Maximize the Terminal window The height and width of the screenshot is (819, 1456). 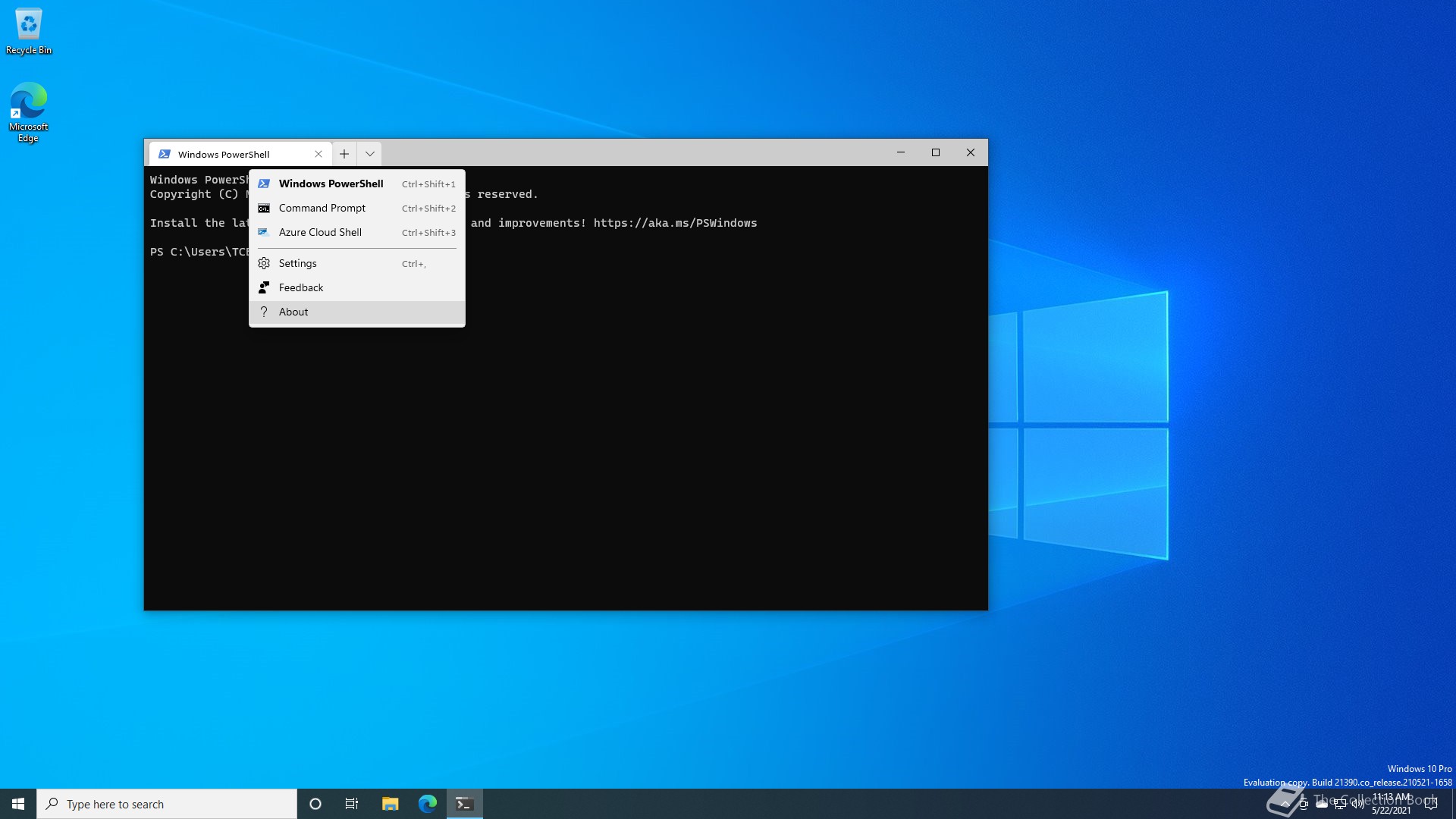pos(936,152)
